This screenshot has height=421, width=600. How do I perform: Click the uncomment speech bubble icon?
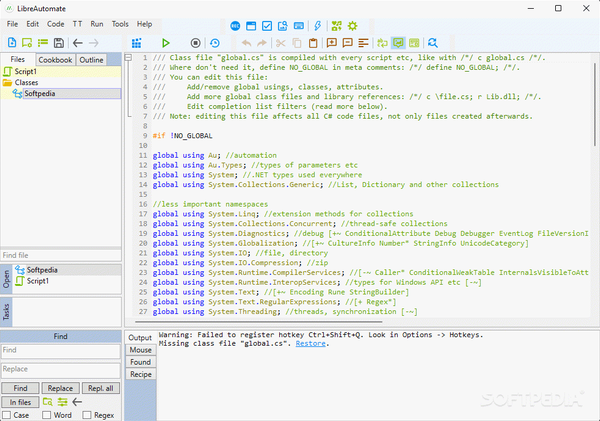click(x=347, y=43)
